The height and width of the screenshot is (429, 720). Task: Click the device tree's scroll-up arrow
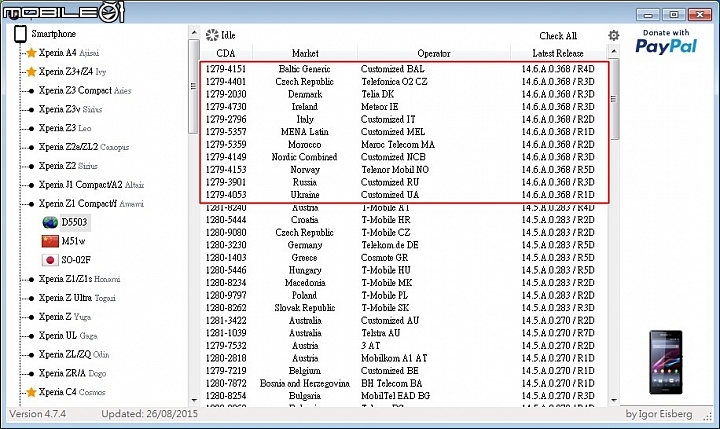coord(194,33)
